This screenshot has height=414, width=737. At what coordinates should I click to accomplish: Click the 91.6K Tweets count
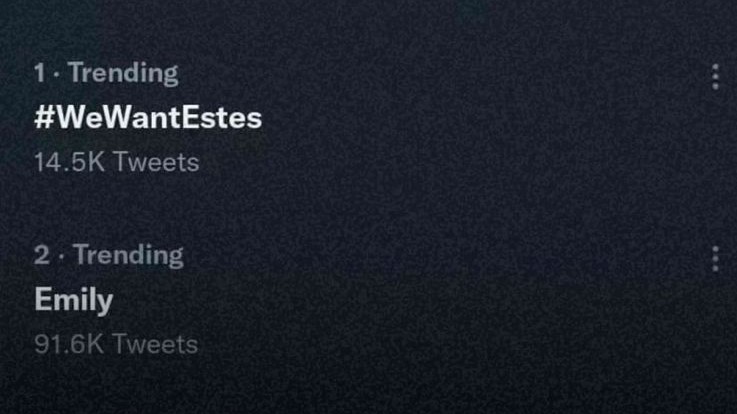click(116, 344)
